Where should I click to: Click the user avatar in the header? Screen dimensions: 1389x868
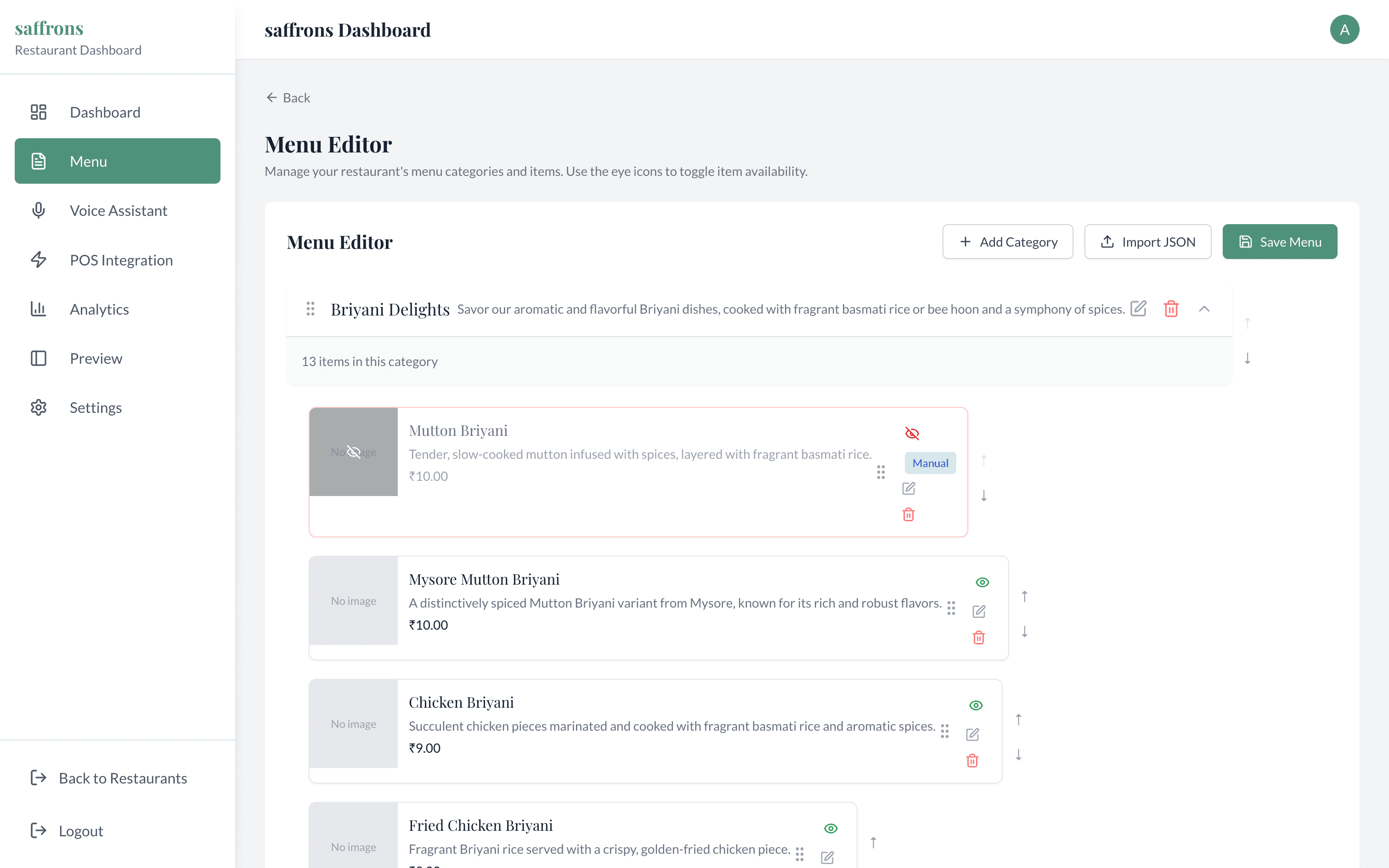tap(1344, 30)
